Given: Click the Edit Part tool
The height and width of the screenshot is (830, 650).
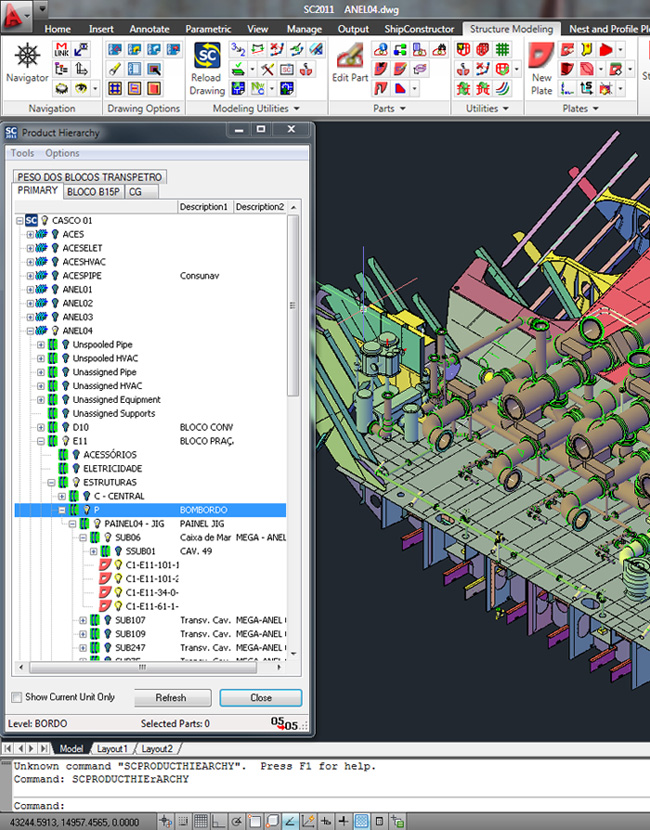Looking at the screenshot, I should [350, 63].
